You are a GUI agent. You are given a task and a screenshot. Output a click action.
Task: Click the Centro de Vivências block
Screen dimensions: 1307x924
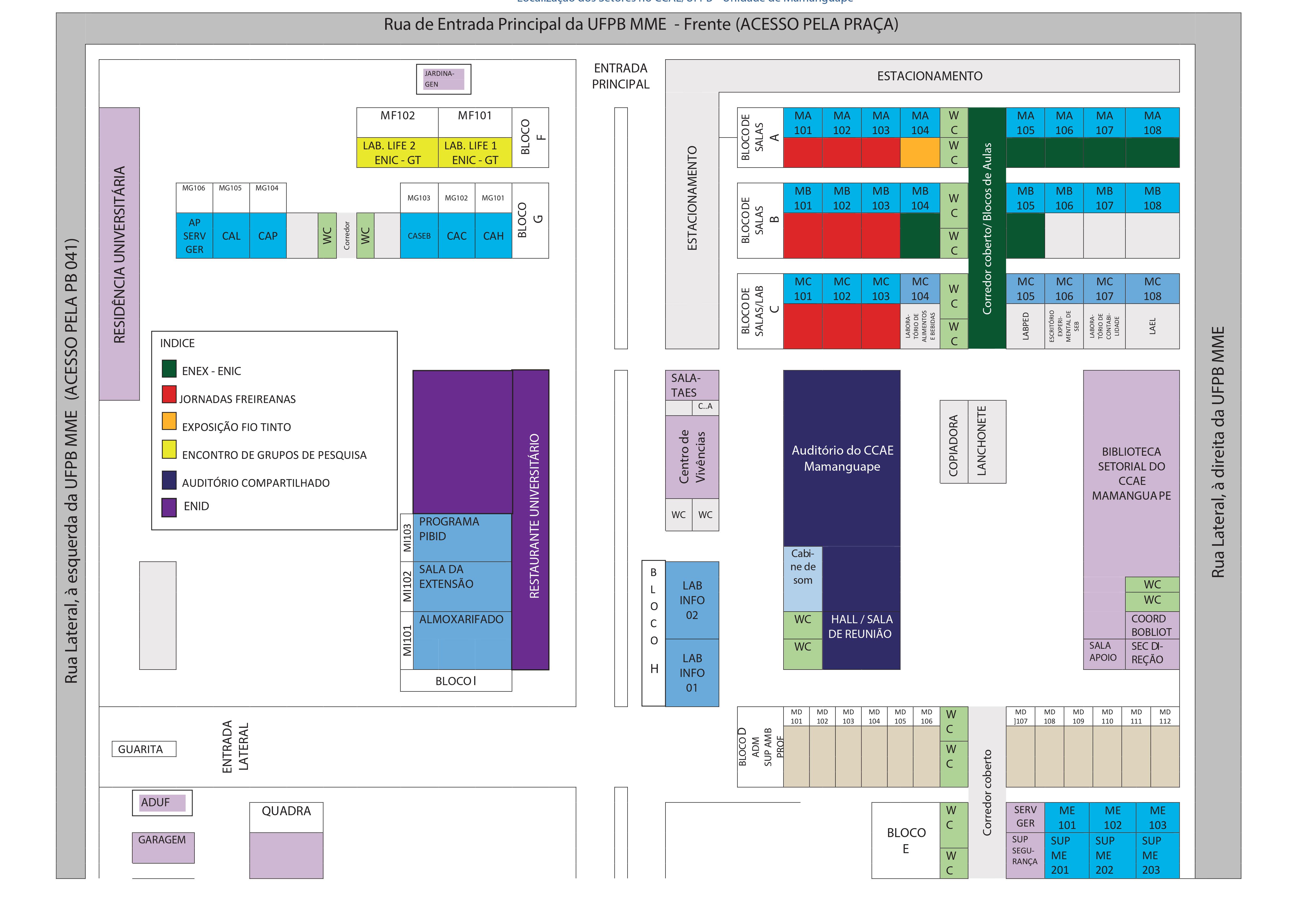pyautogui.click(x=692, y=457)
